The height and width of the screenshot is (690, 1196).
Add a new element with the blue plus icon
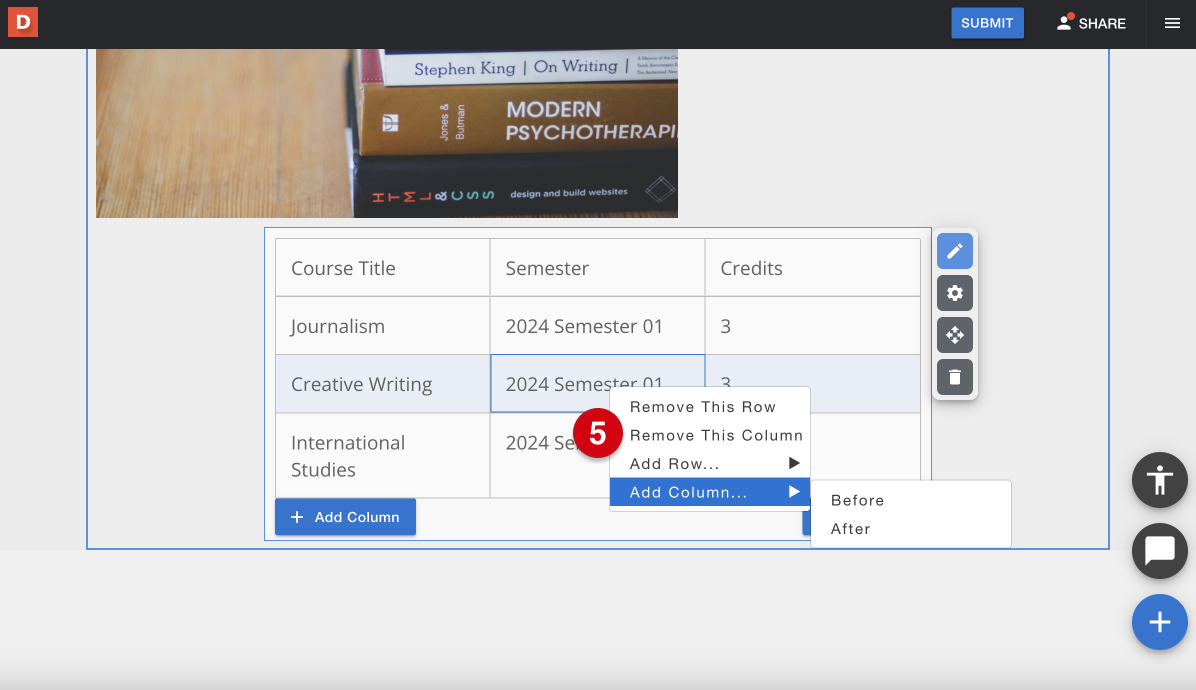click(x=1159, y=622)
